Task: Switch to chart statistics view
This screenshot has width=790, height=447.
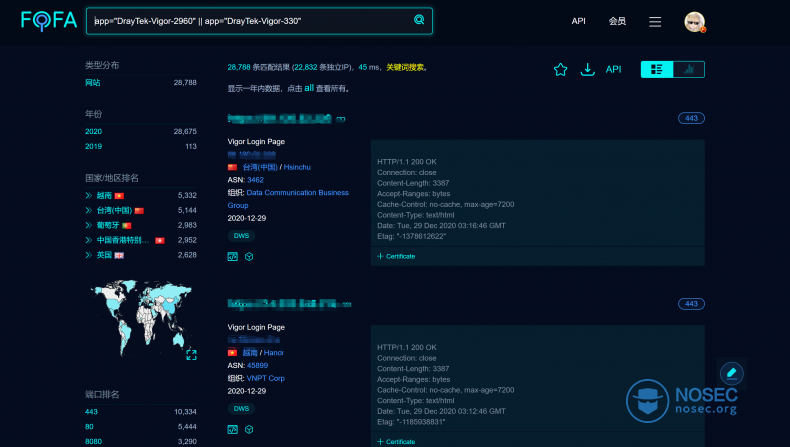Action: click(689, 70)
